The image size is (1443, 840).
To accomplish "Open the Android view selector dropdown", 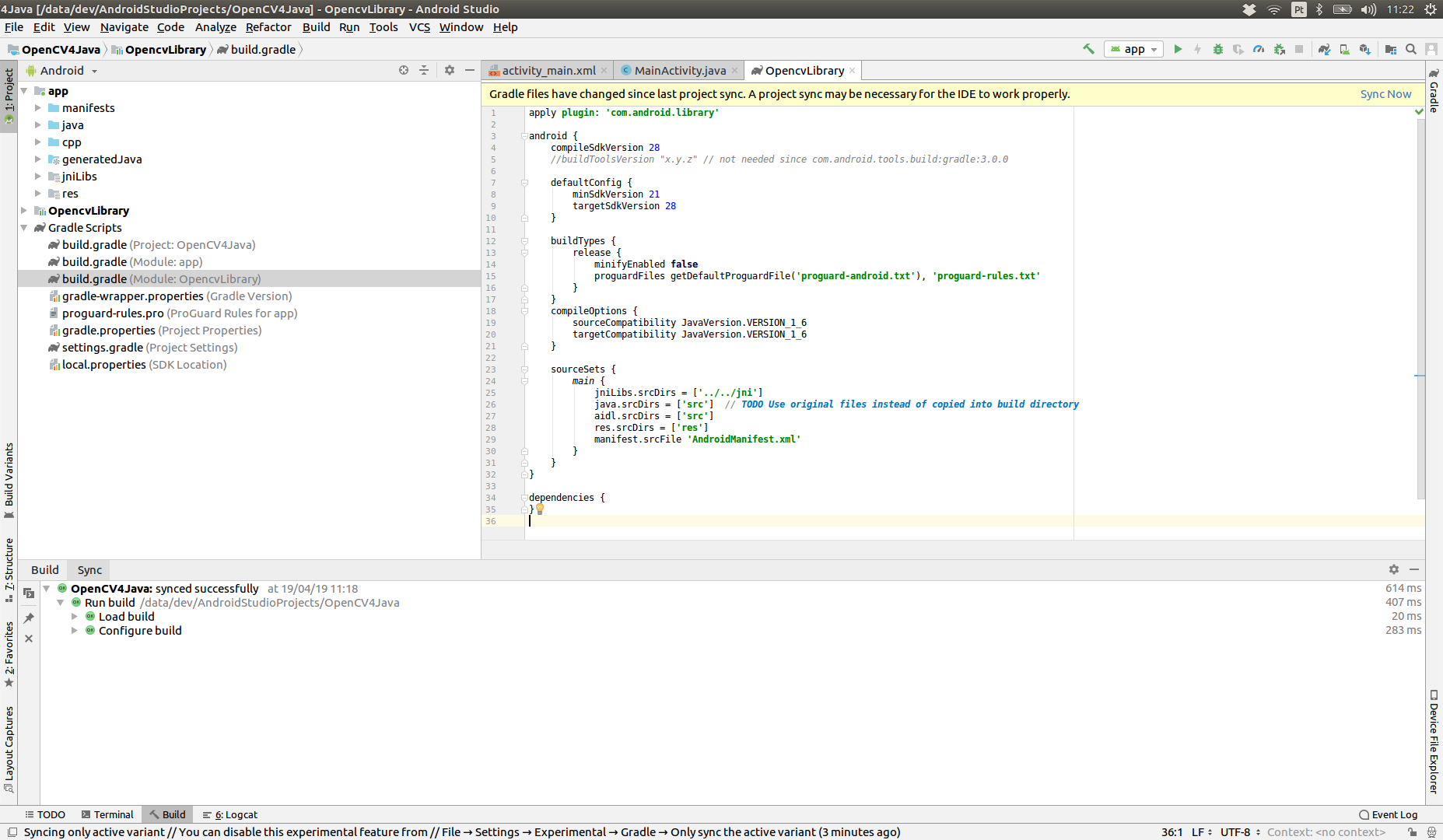I will (x=62, y=70).
